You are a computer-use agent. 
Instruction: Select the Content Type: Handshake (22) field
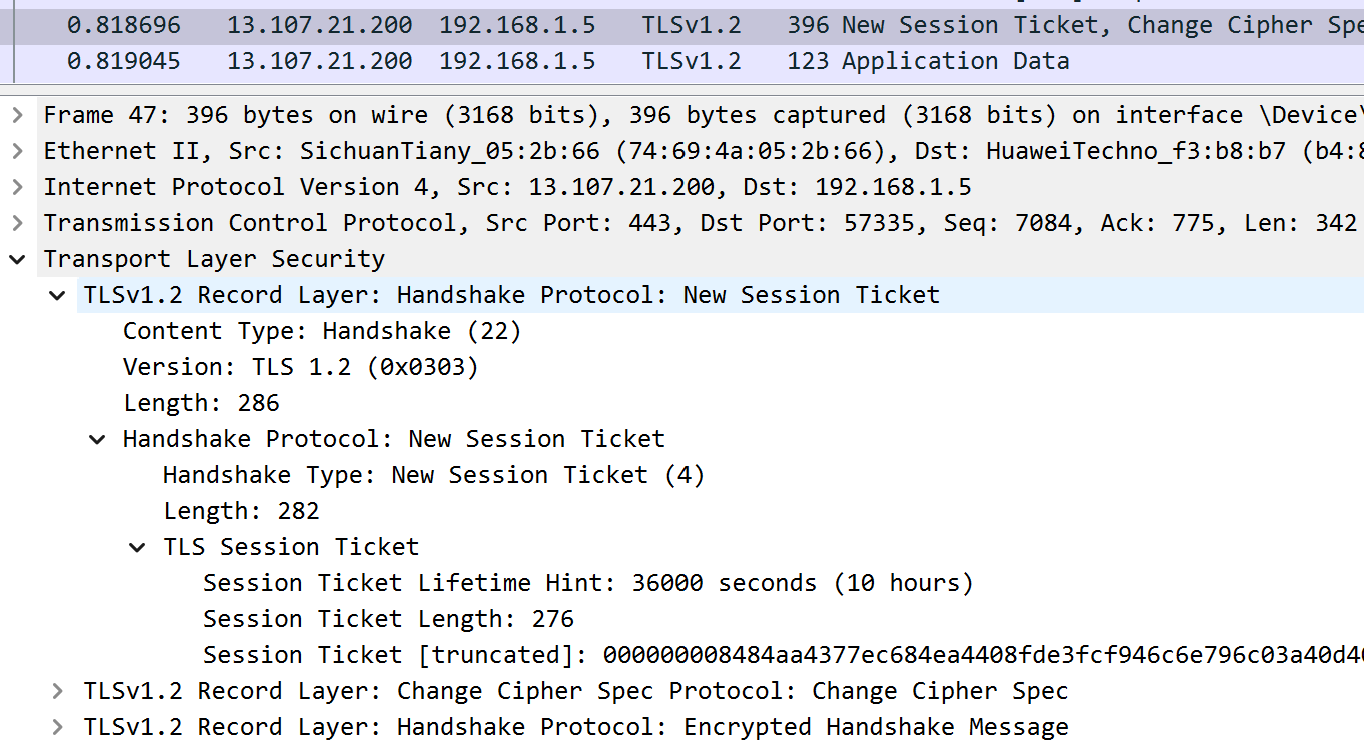pos(322,331)
